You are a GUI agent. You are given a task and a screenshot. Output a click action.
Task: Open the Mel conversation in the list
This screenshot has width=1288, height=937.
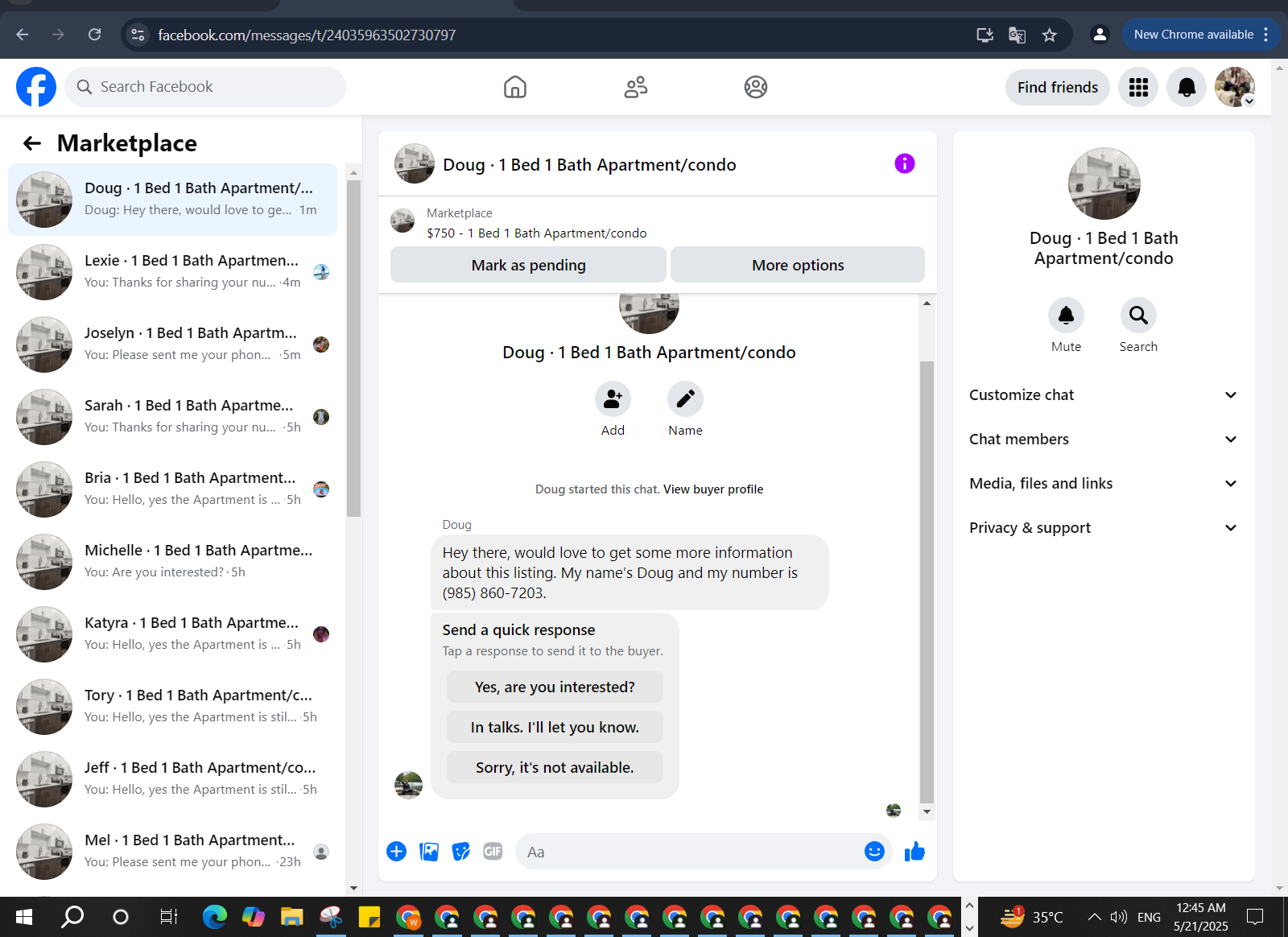pyautogui.click(x=173, y=852)
